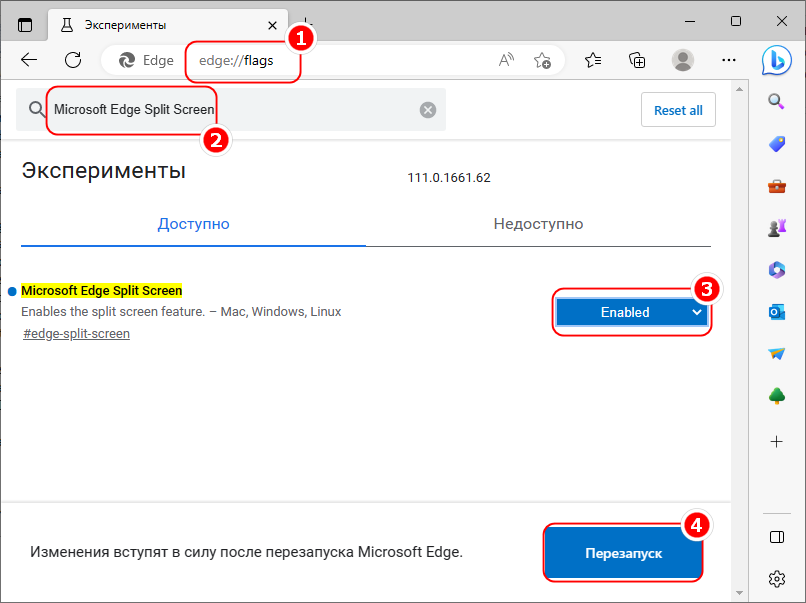
Task: Open Settings and more ellipsis menu
Action: click(728, 60)
